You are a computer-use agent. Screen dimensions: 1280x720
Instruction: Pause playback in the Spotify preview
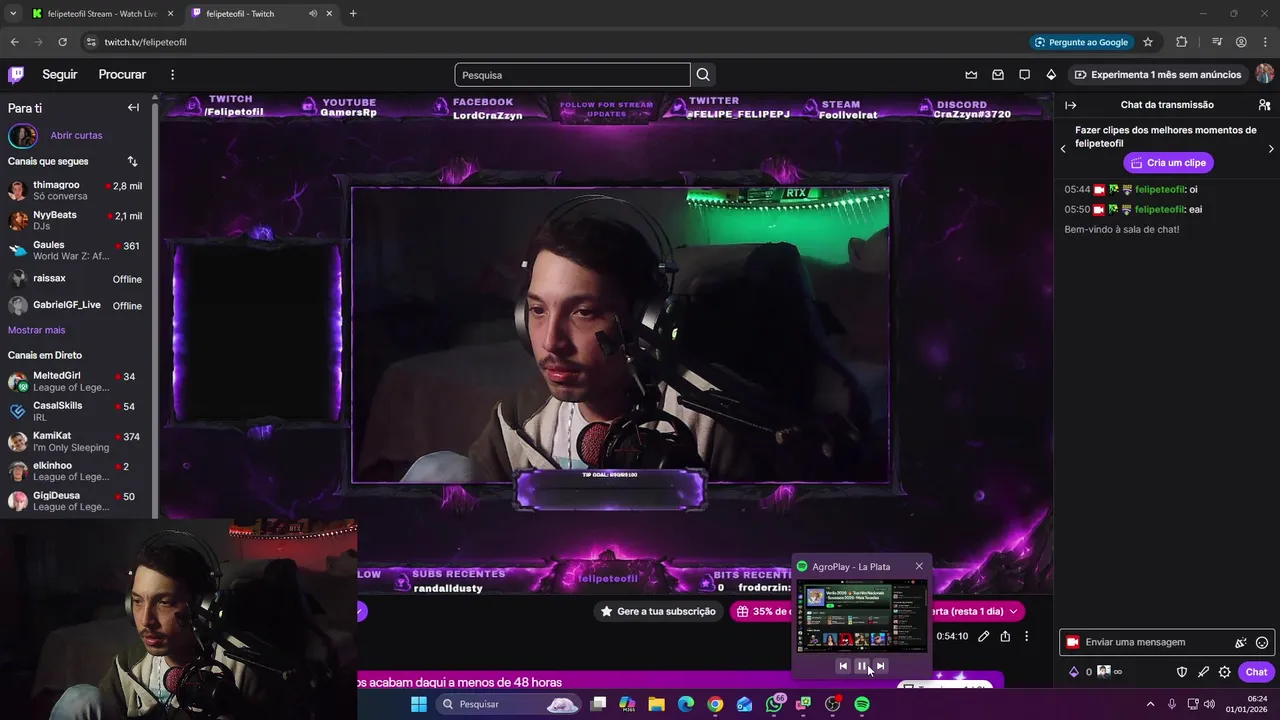pyautogui.click(x=862, y=666)
